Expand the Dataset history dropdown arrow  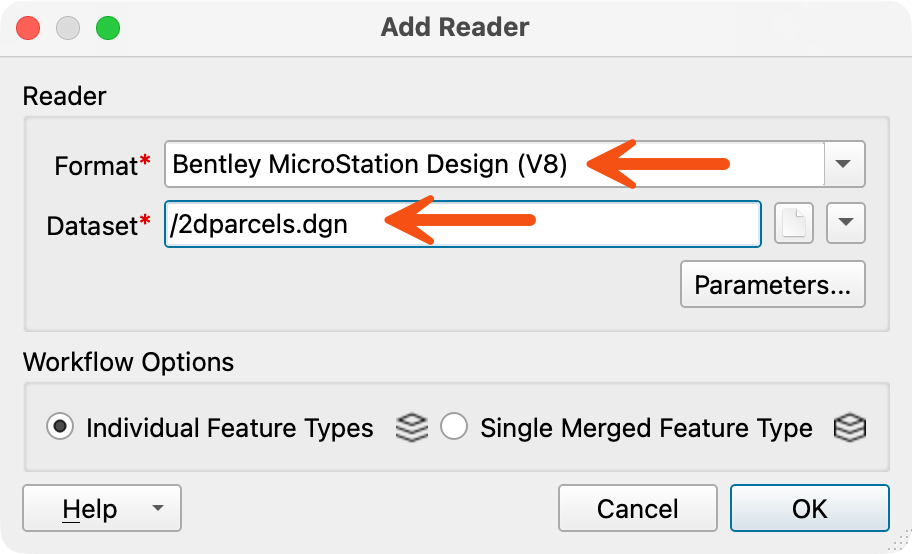click(x=846, y=223)
